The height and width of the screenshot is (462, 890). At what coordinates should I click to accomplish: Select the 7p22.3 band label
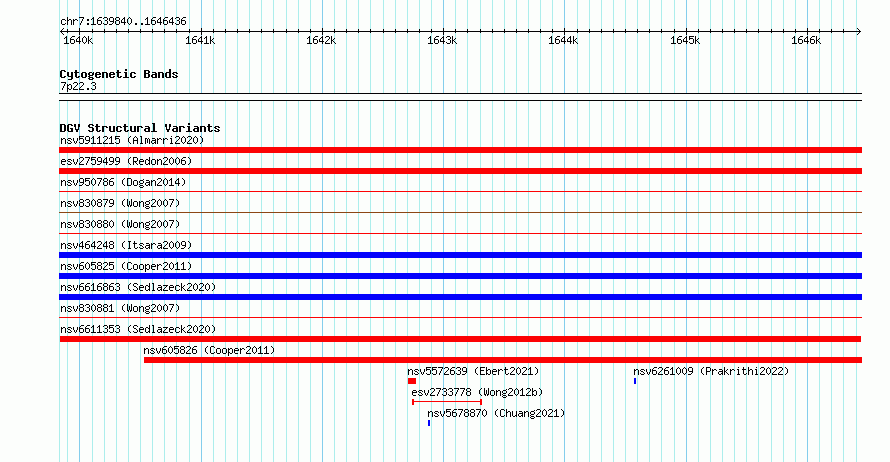[x=78, y=86]
